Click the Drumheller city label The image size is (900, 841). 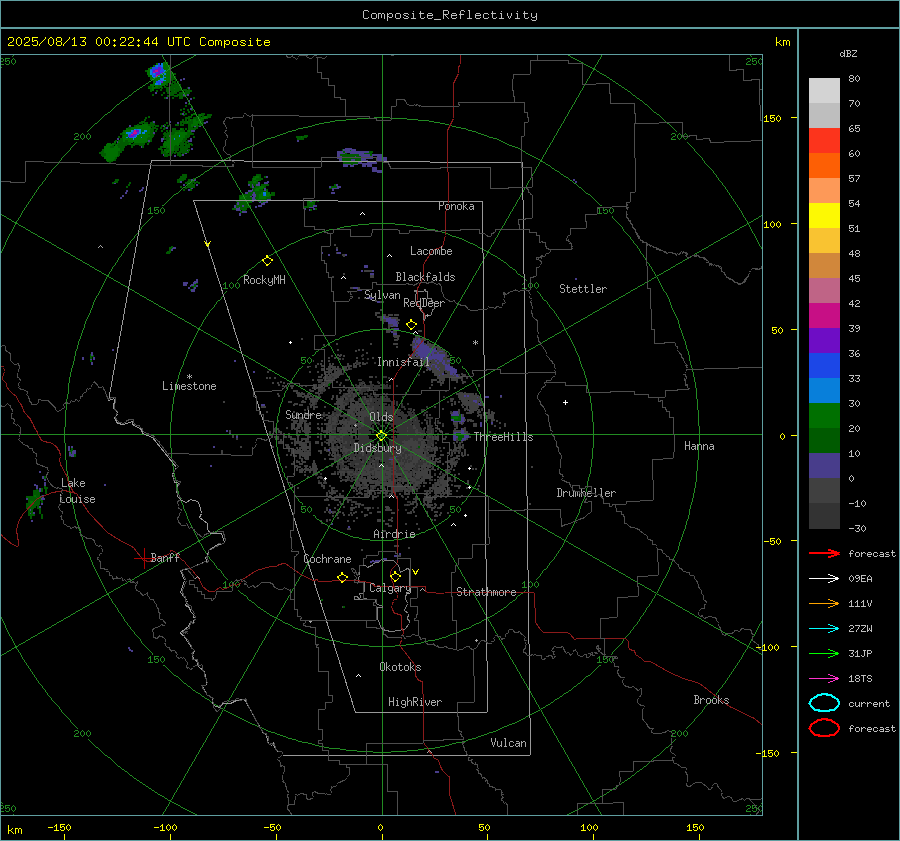click(586, 493)
